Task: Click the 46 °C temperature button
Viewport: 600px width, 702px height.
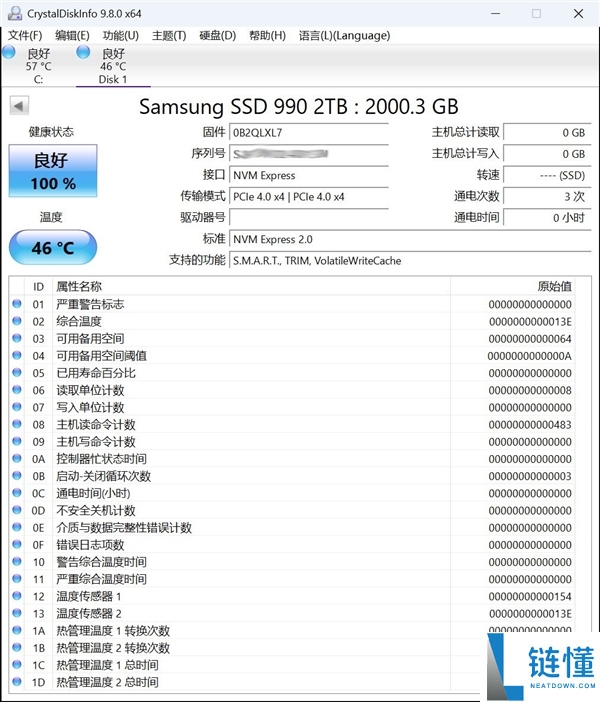Action: tap(53, 247)
